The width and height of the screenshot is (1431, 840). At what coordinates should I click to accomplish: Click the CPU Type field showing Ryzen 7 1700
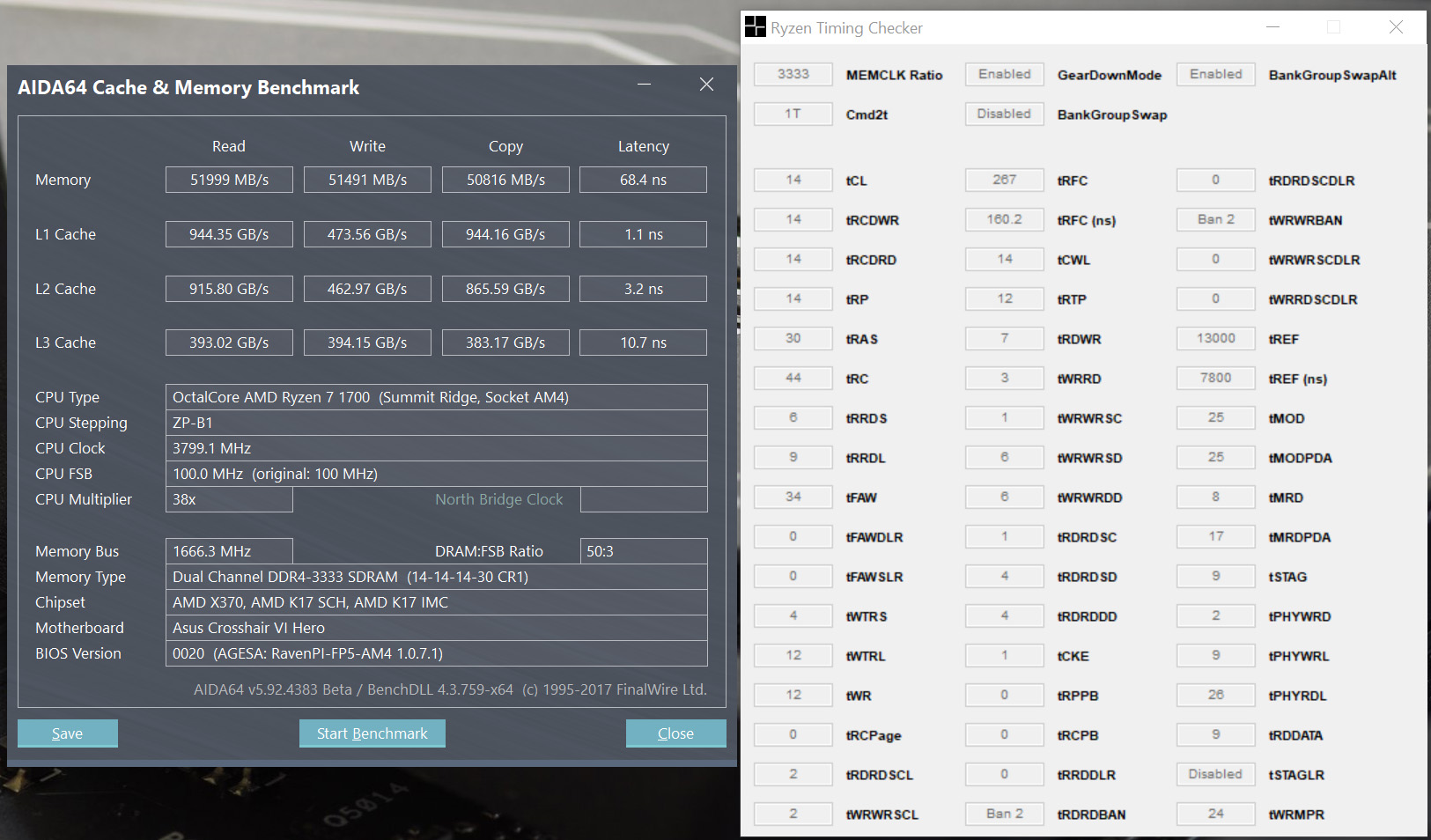click(x=436, y=397)
